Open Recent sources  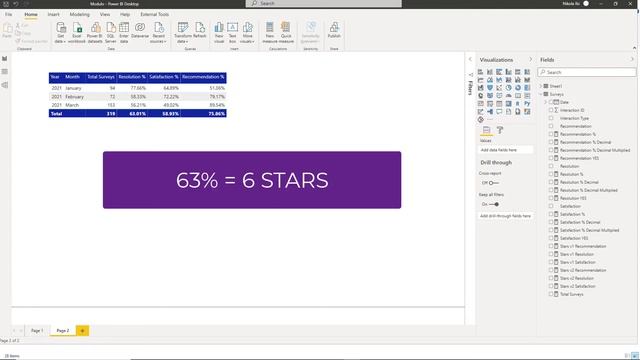[x=158, y=33]
